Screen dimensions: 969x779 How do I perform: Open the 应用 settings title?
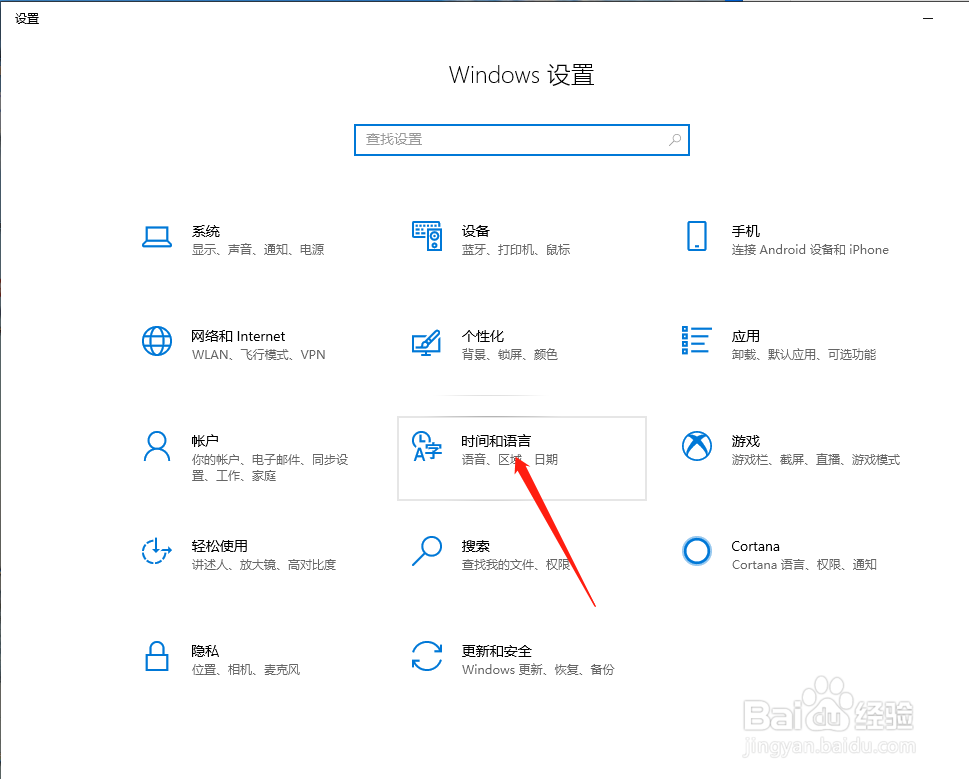(746, 336)
